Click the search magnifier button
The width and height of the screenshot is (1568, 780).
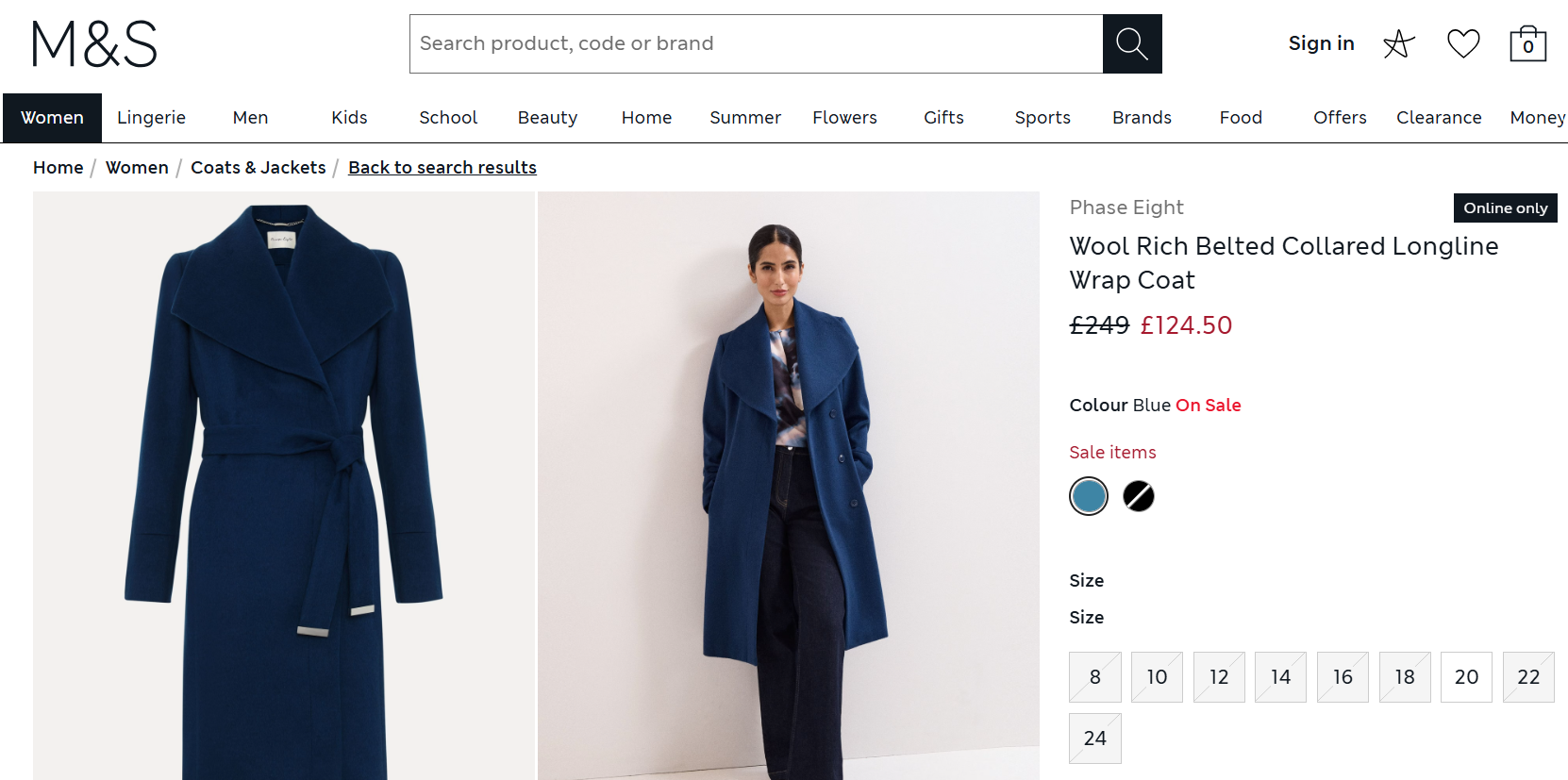tap(1132, 43)
